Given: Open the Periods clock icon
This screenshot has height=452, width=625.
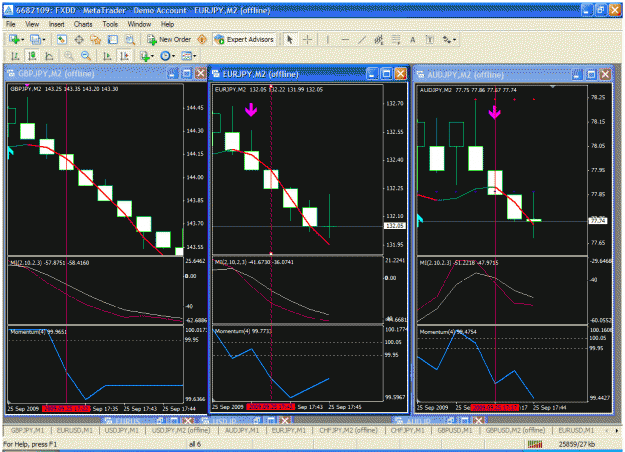Looking at the screenshot, I should (x=165, y=56).
